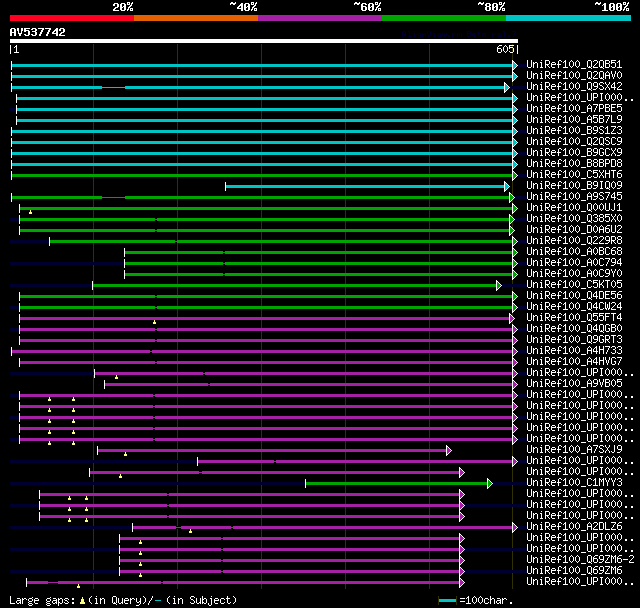Open hit UniRef100_B9S1Z3
This screenshot has width=640, height=608.
pos(574,131)
